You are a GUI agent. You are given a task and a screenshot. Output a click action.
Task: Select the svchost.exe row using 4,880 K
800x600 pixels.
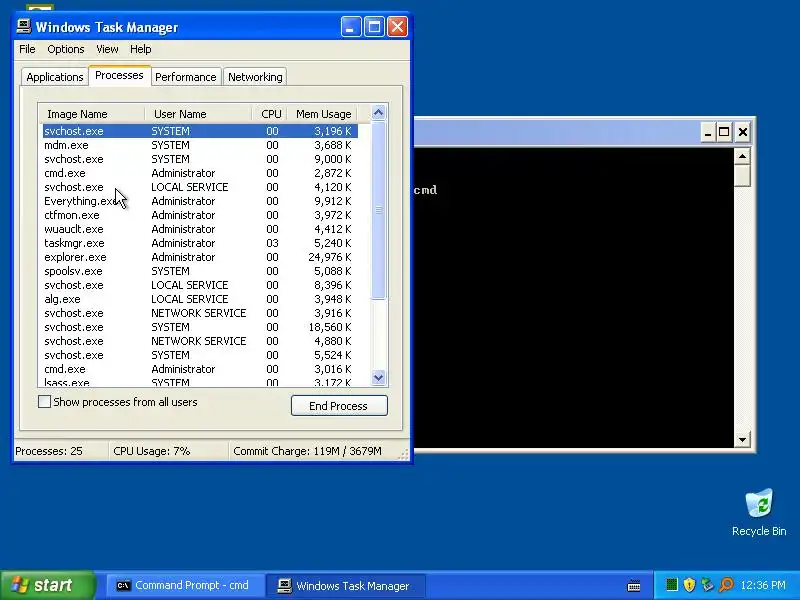click(x=200, y=341)
